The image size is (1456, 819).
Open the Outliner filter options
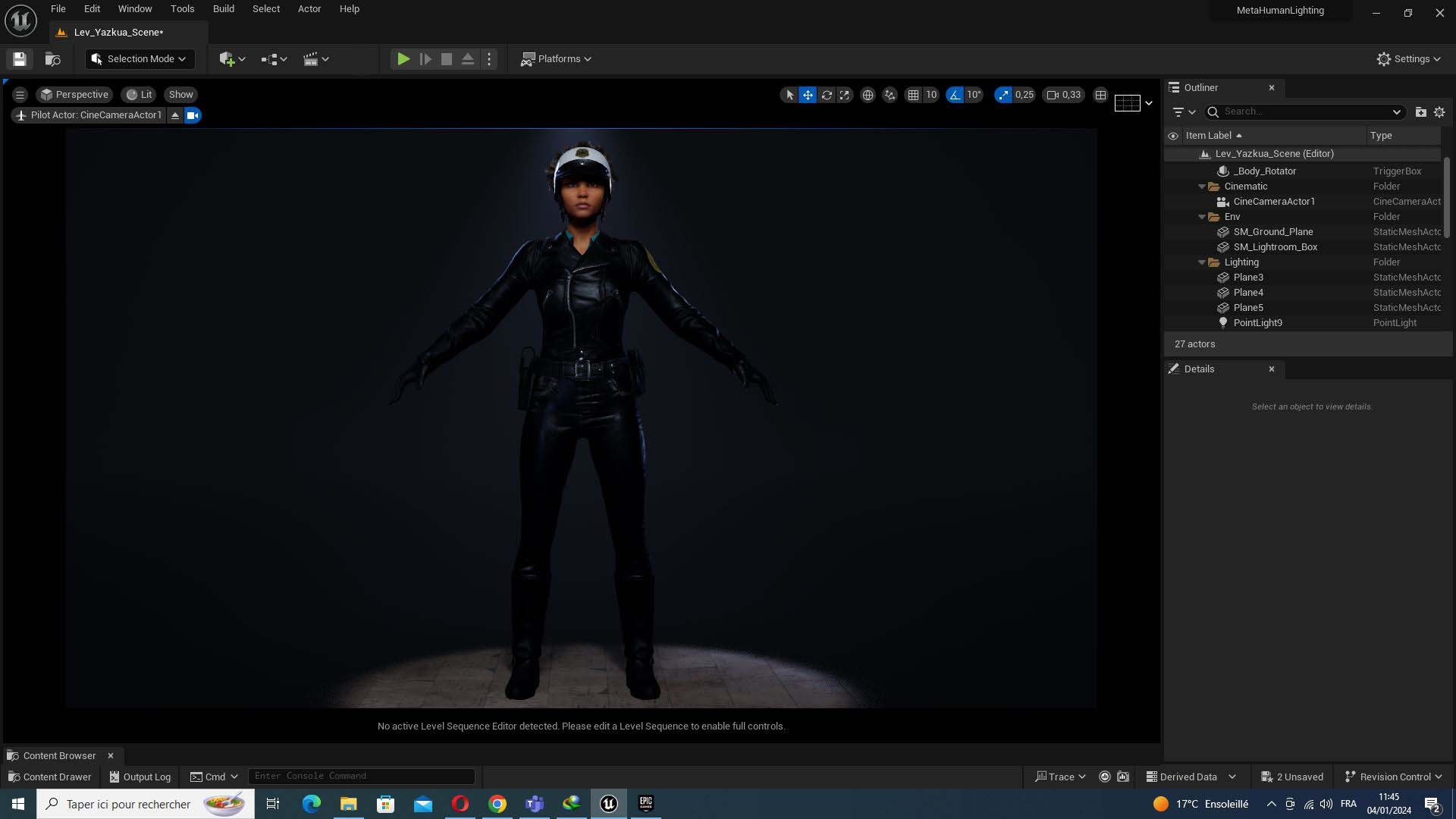tap(1183, 111)
